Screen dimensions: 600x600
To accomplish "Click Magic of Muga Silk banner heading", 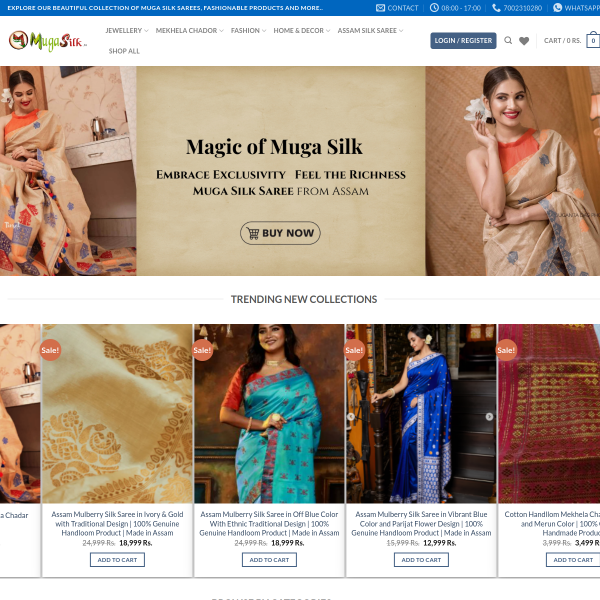I will click(274, 147).
